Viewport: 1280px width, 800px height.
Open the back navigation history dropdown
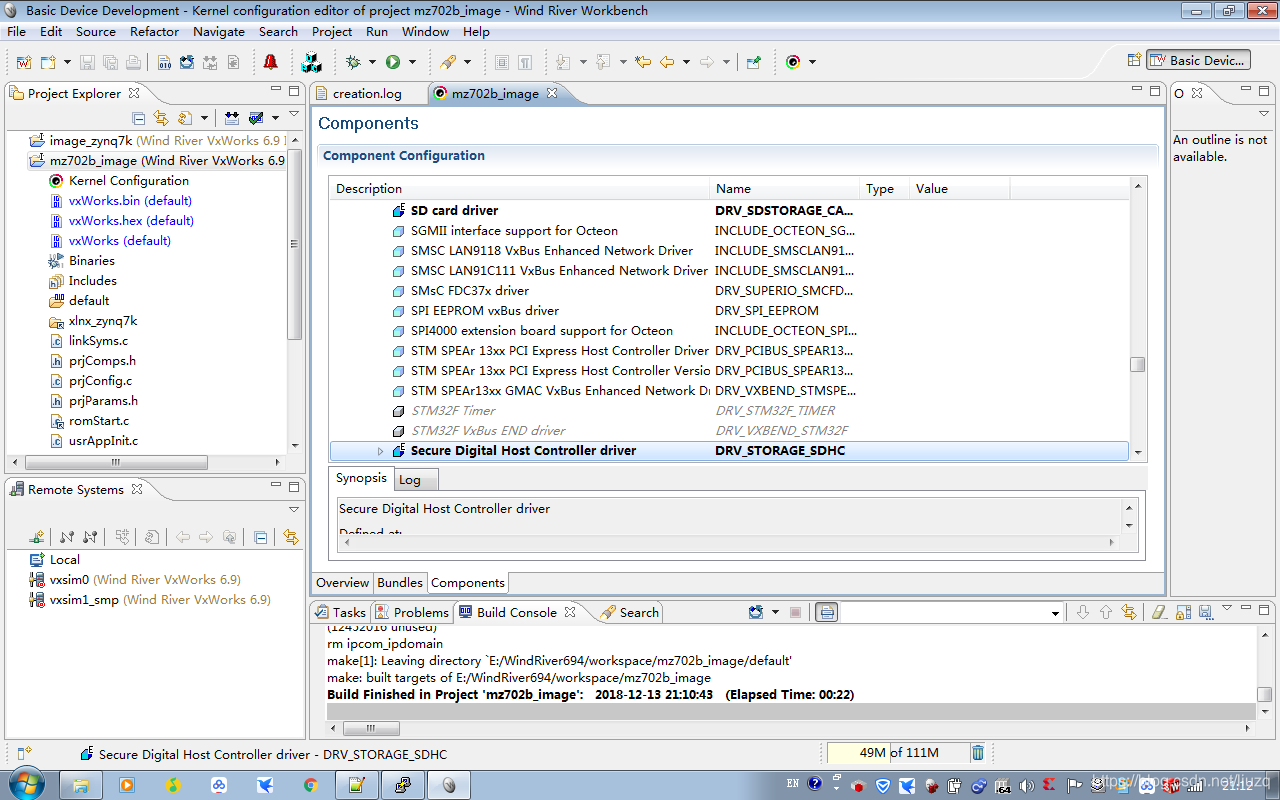pos(687,62)
